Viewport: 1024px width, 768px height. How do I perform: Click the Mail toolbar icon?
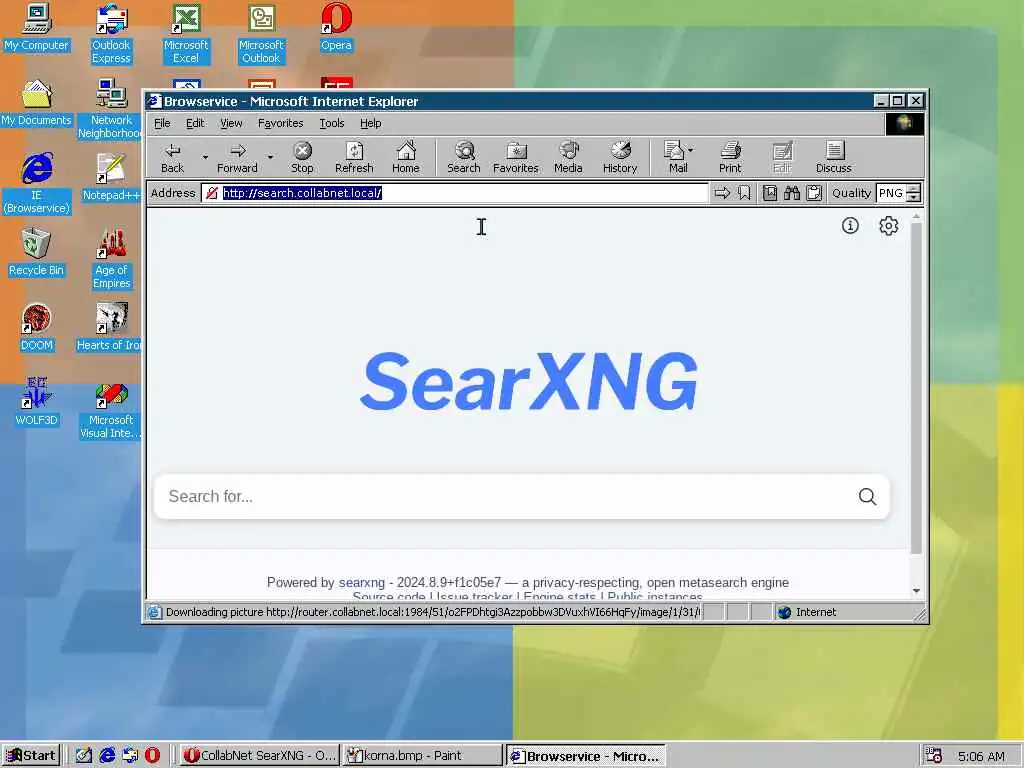(675, 158)
